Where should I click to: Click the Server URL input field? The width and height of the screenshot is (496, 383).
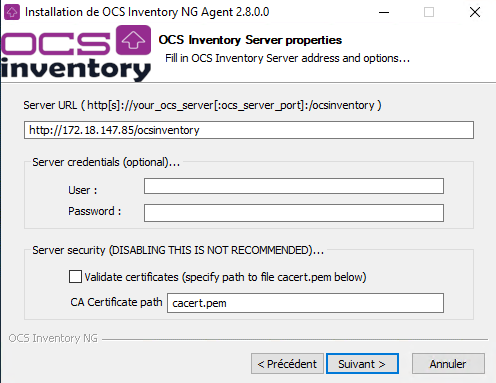tap(249, 130)
